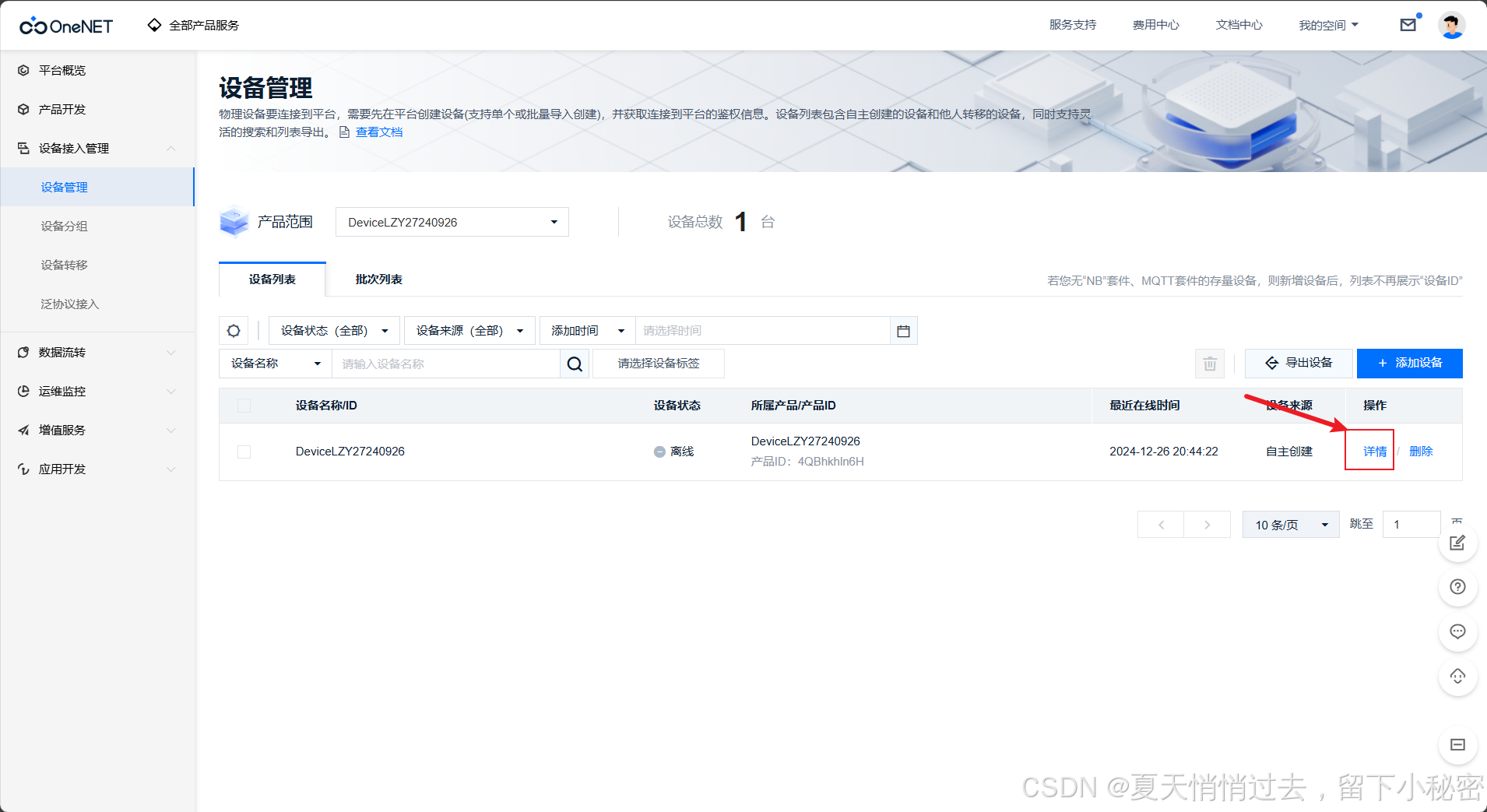Click the 导出设备 button
The width and height of the screenshot is (1487, 812).
[1299, 363]
